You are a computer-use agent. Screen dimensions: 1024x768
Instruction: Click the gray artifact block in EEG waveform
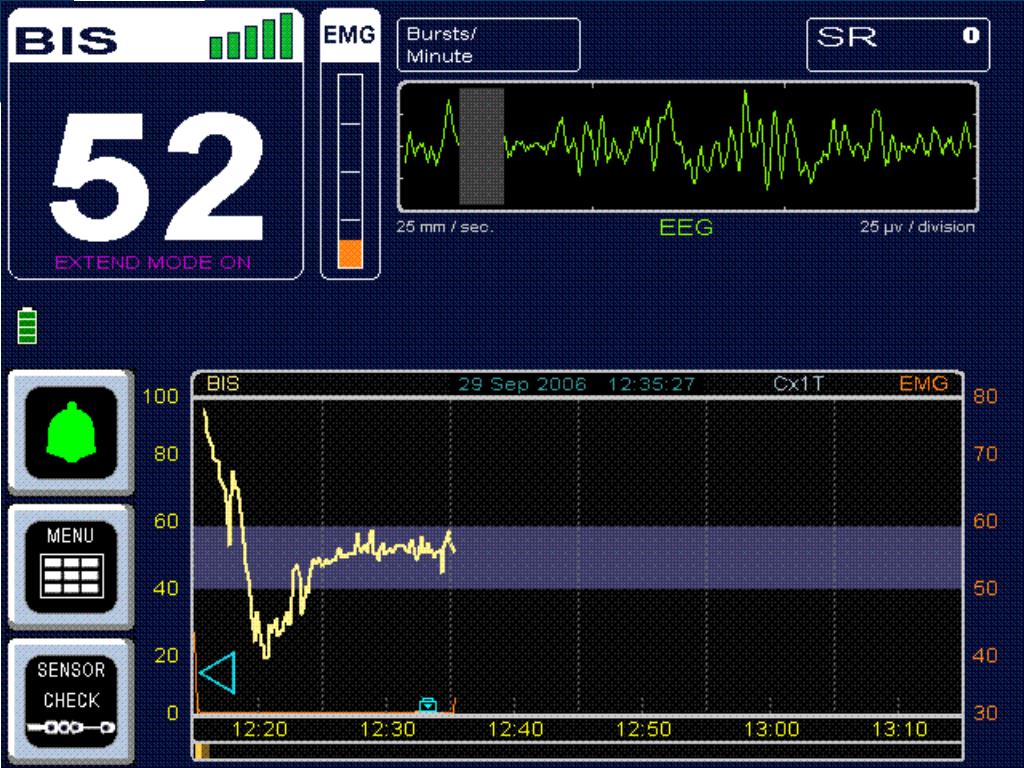(x=481, y=146)
